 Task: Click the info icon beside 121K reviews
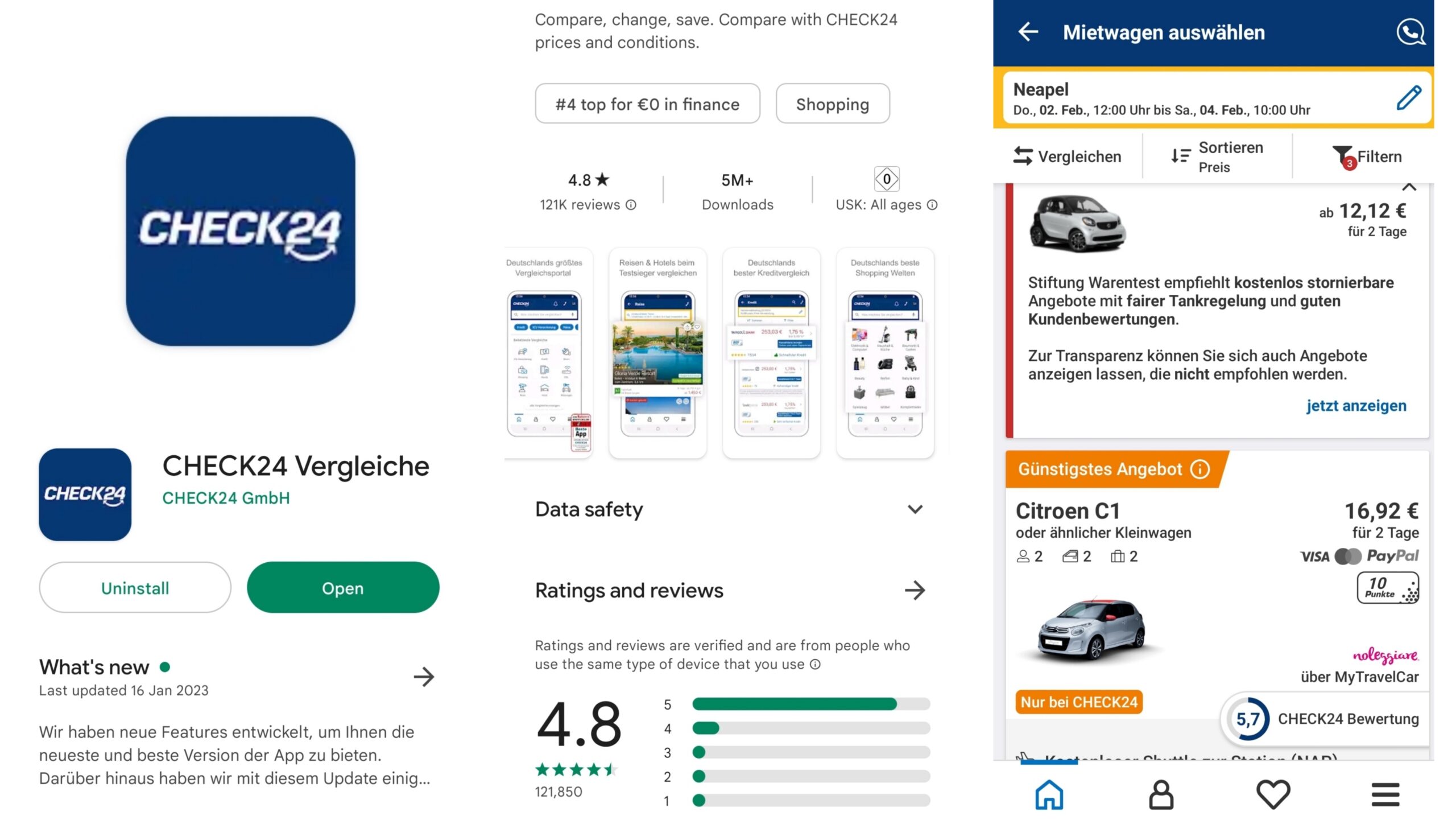click(x=631, y=205)
